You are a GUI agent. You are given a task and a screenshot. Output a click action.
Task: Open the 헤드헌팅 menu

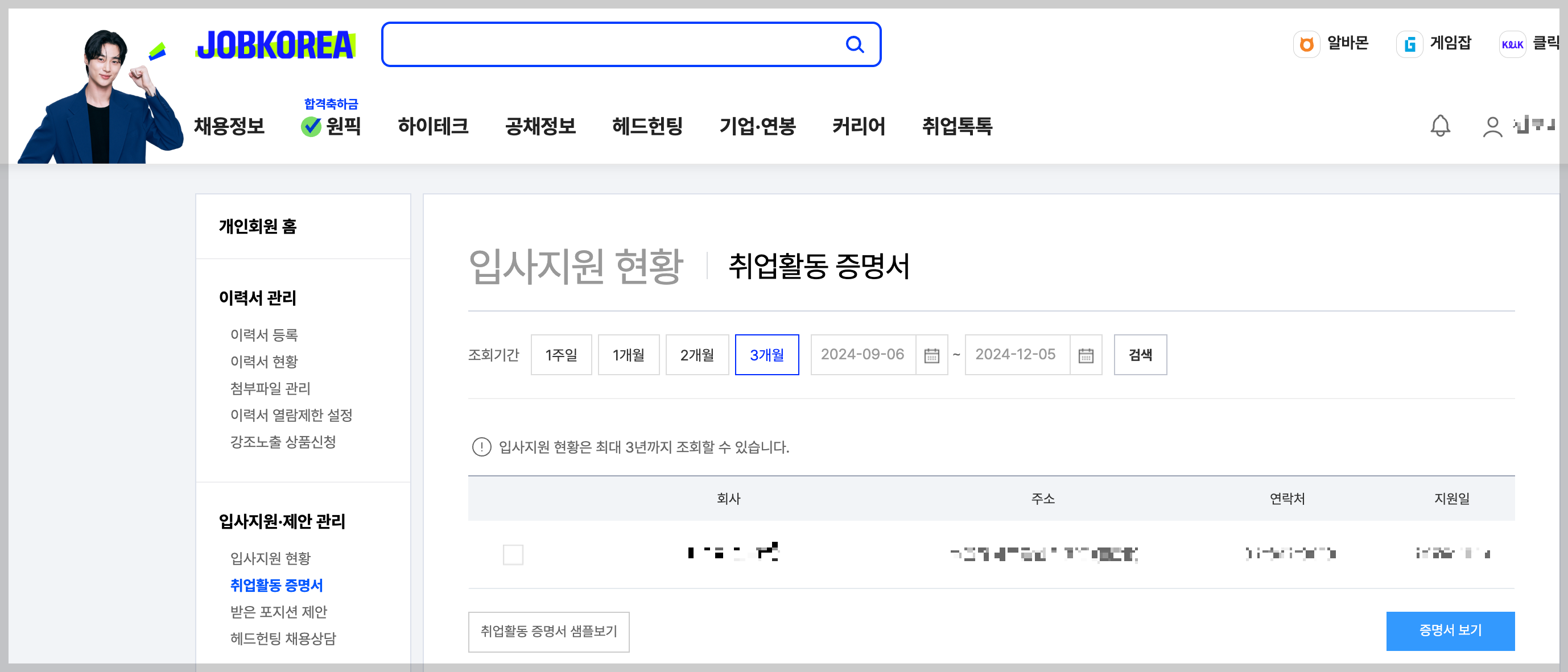click(647, 126)
